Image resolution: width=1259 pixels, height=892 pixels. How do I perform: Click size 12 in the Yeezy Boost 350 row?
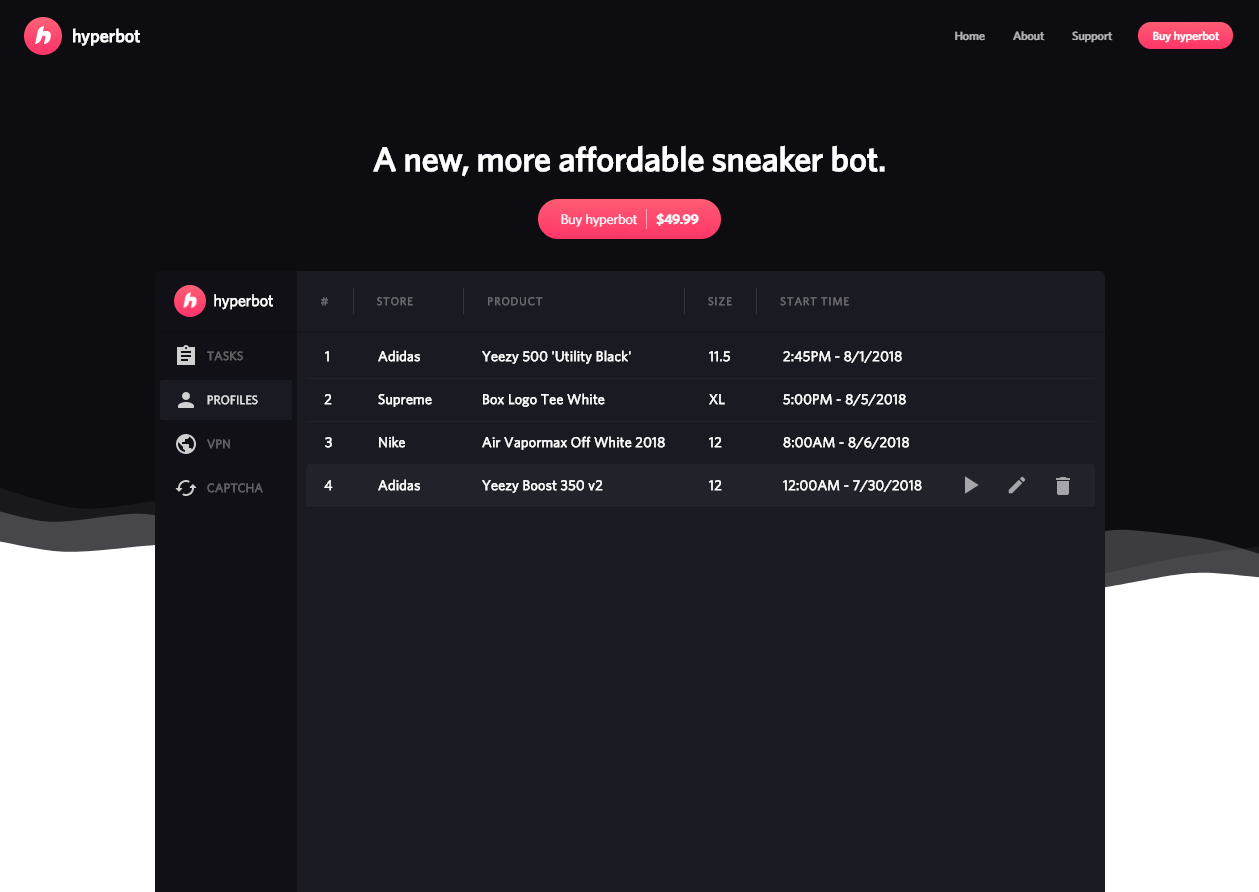(x=715, y=486)
